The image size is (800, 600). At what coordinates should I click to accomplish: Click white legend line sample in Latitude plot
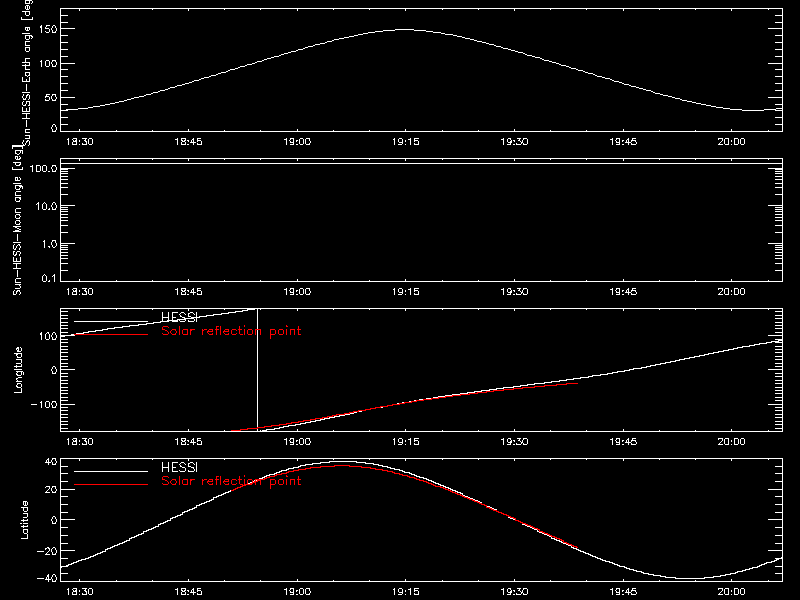point(111,471)
